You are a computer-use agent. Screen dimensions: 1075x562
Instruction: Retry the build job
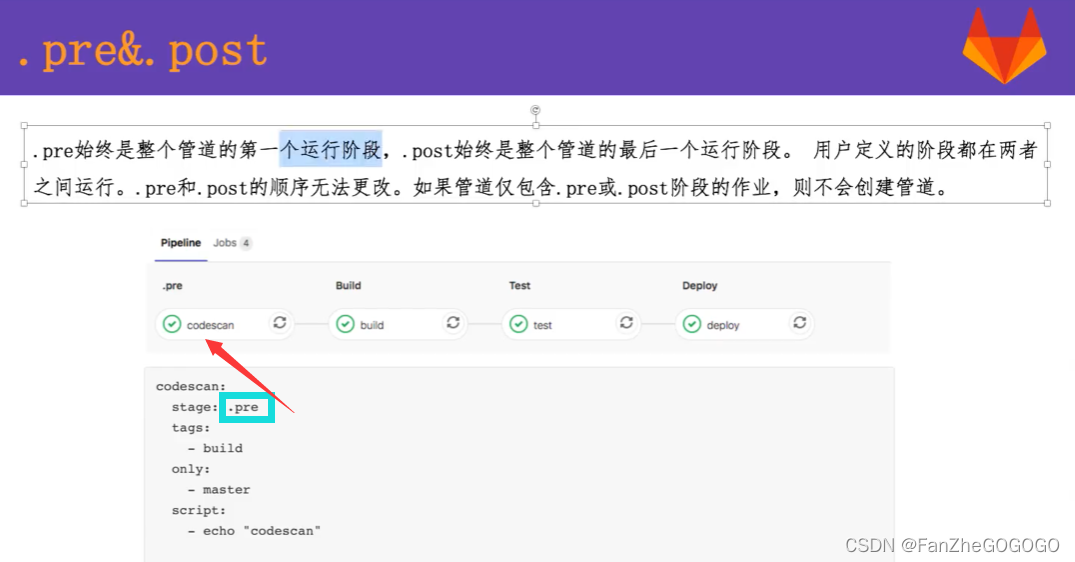point(453,323)
